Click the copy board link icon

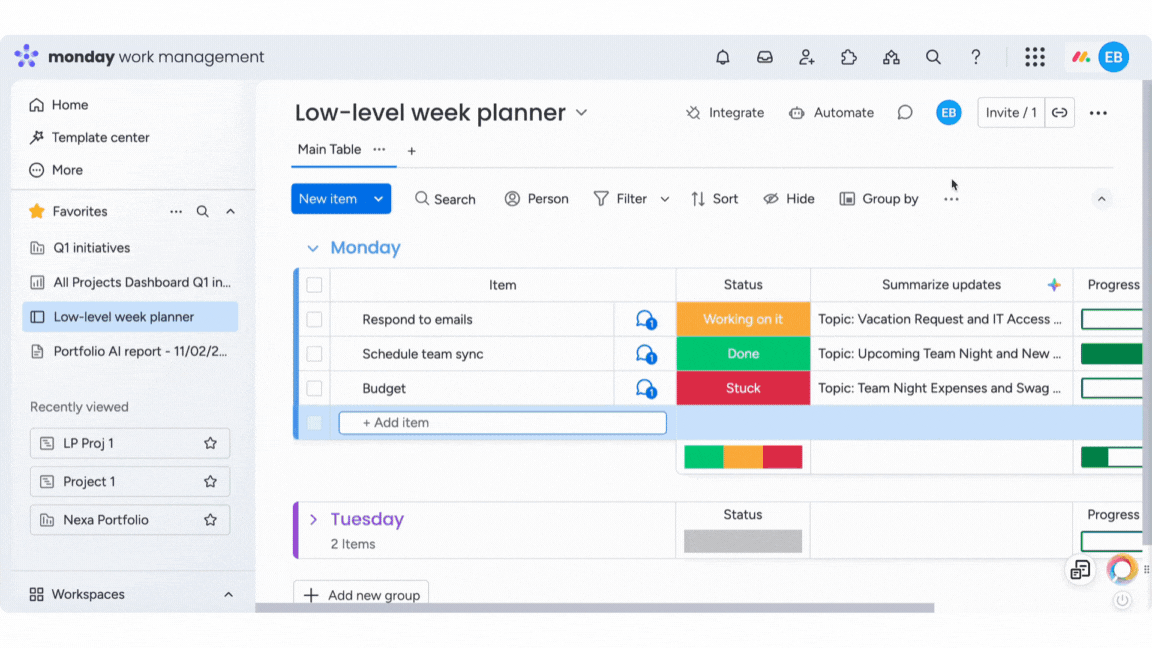(1059, 113)
